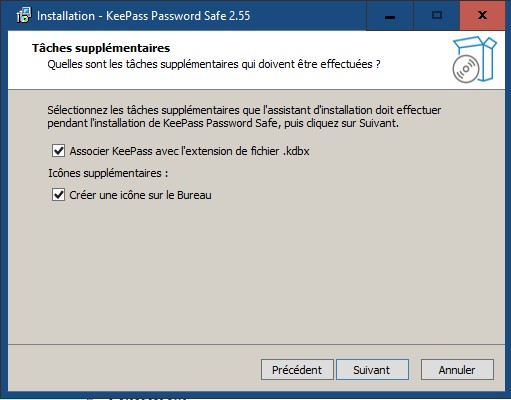511x400 pixels.
Task: Click the 'pendant l'installation de KeePass' text line
Action: [223, 123]
